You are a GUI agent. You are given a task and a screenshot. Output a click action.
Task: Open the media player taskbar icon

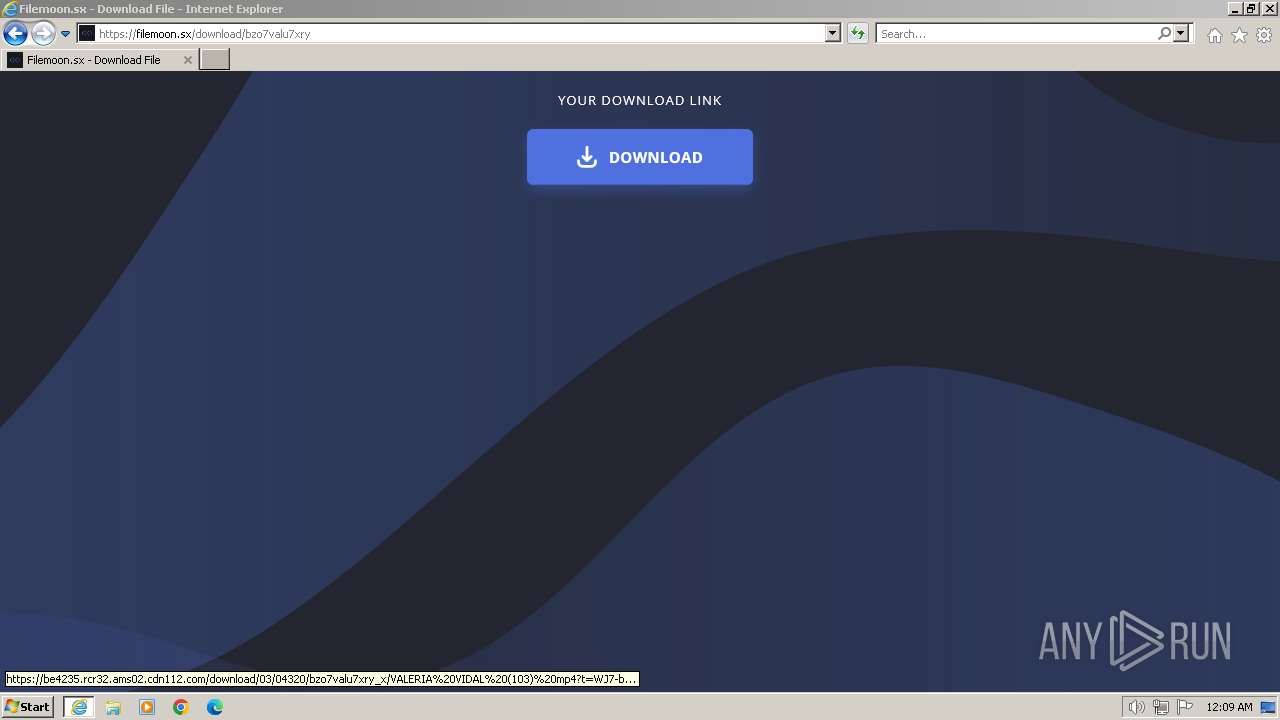tap(147, 707)
